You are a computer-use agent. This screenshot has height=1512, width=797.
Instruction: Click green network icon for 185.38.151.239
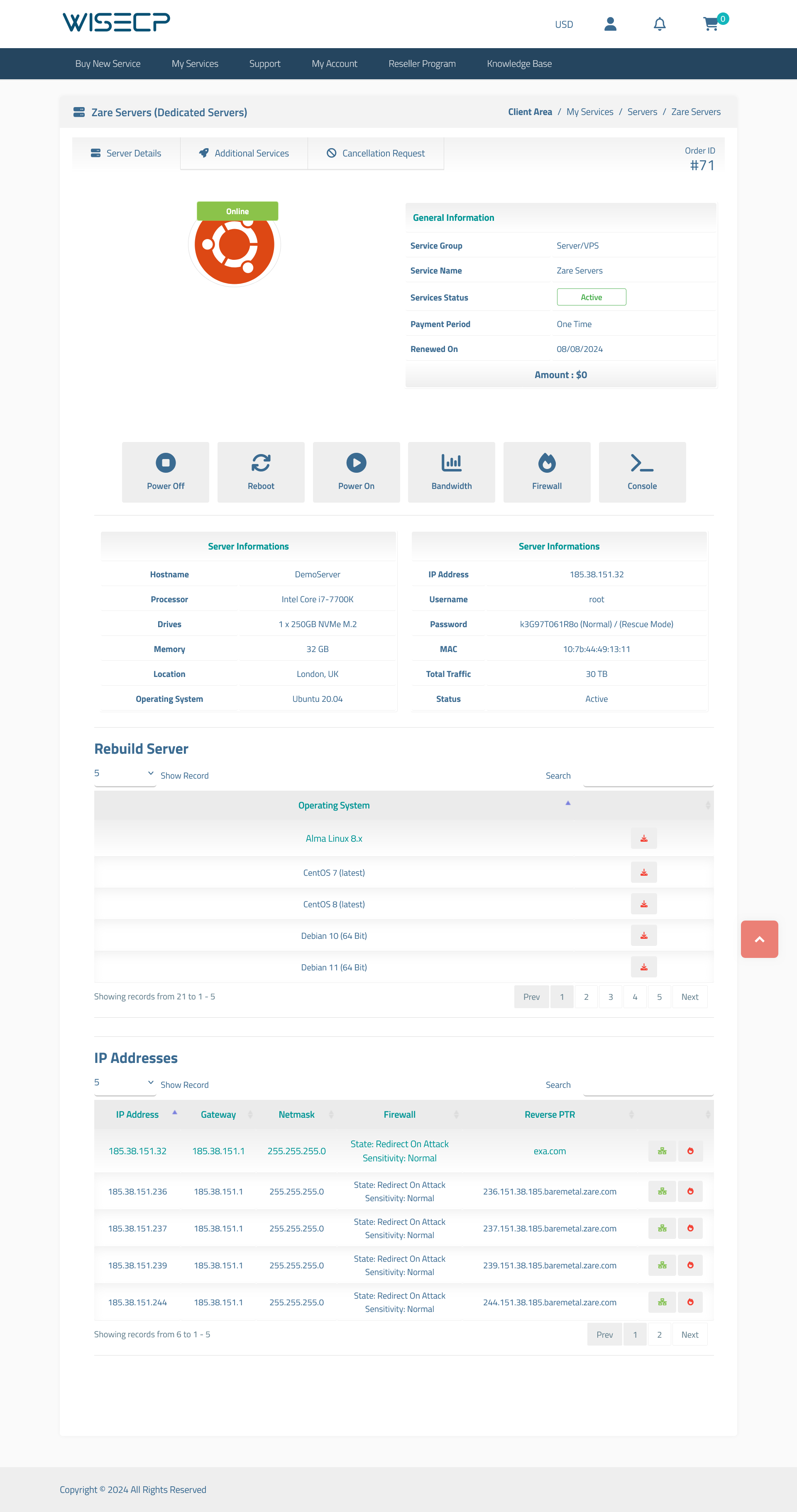(x=662, y=1265)
